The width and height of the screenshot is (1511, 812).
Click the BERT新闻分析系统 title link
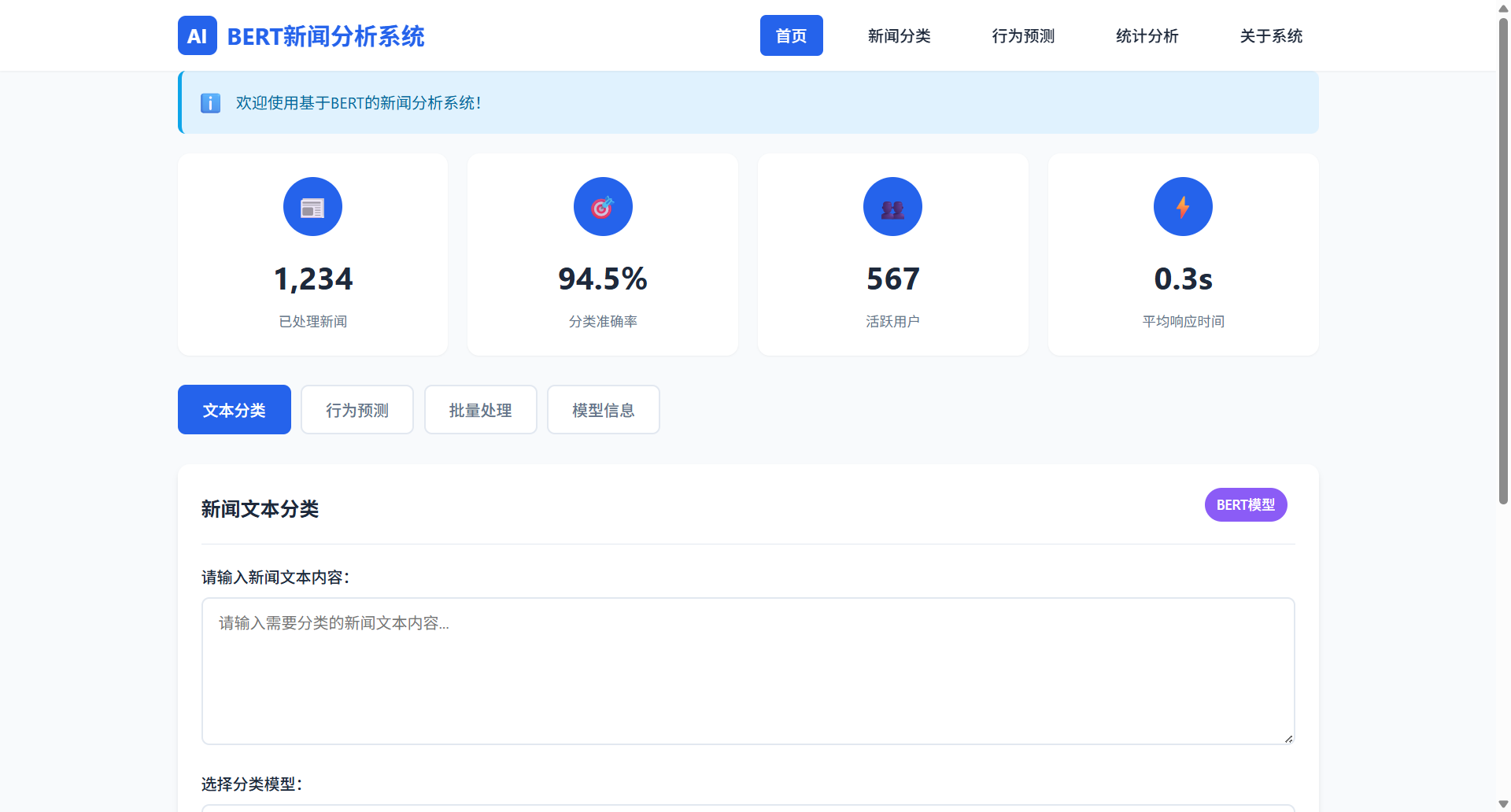pos(325,36)
